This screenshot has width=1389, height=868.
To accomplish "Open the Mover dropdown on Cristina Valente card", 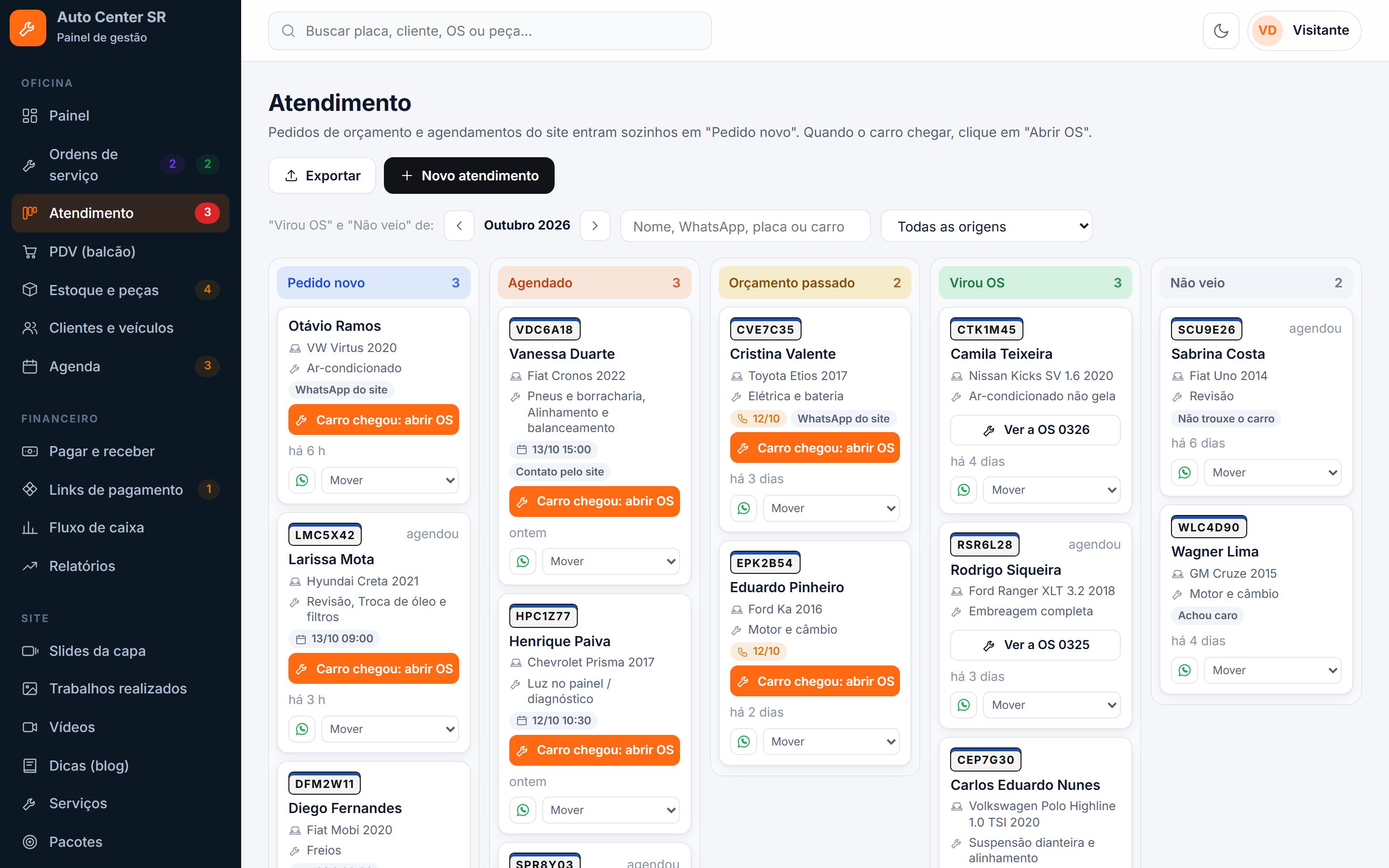I will tap(831, 508).
